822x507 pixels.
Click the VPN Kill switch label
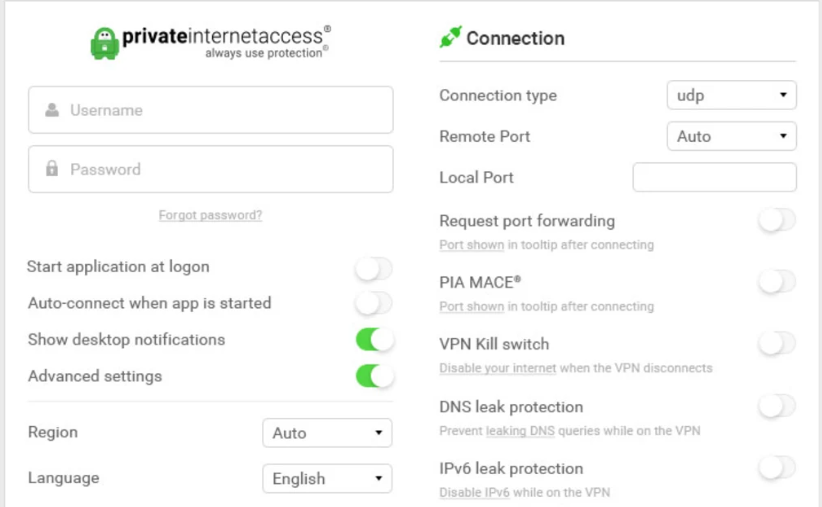494,344
